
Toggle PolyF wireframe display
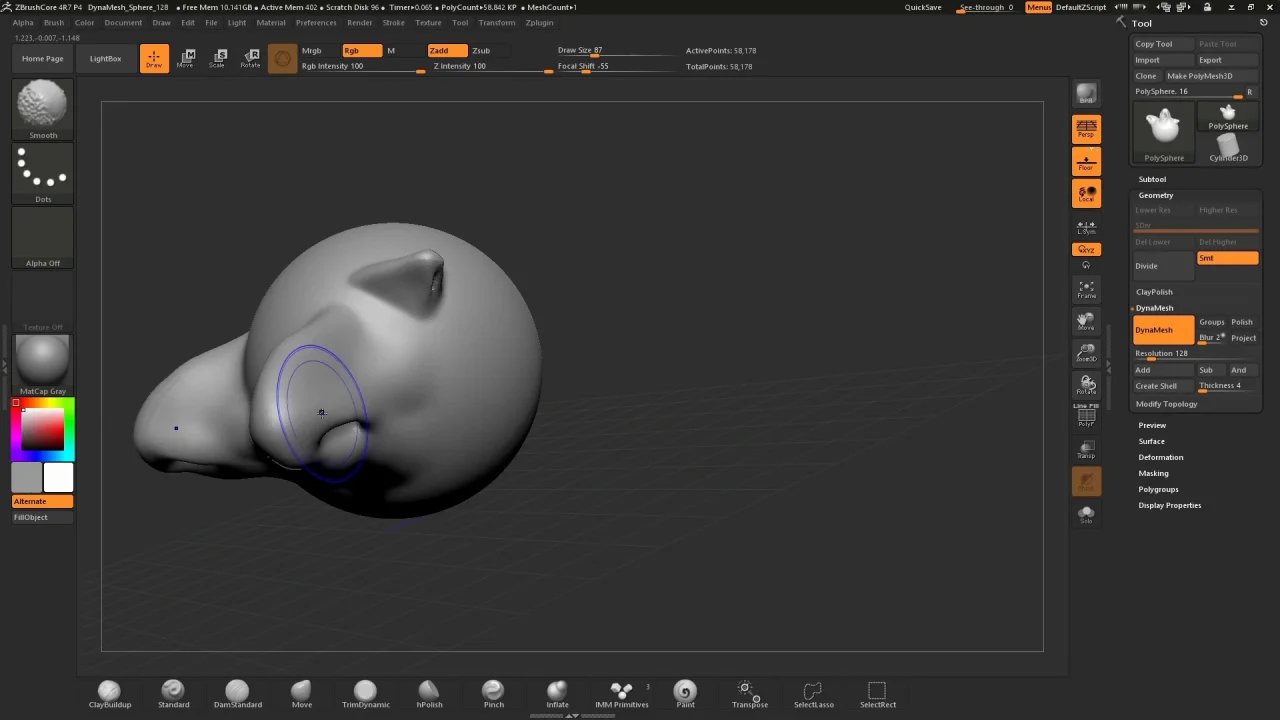pyautogui.click(x=1086, y=417)
